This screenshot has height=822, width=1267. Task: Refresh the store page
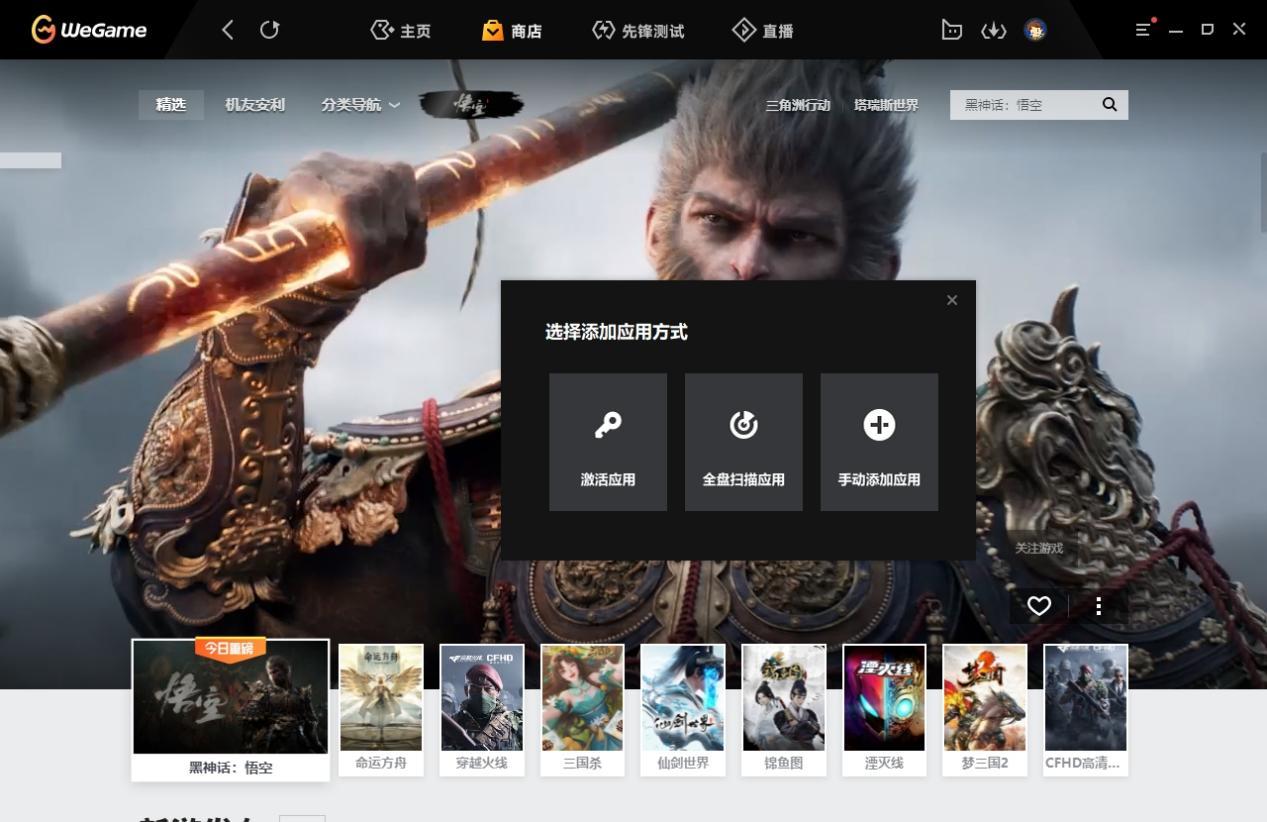pyautogui.click(x=269, y=30)
